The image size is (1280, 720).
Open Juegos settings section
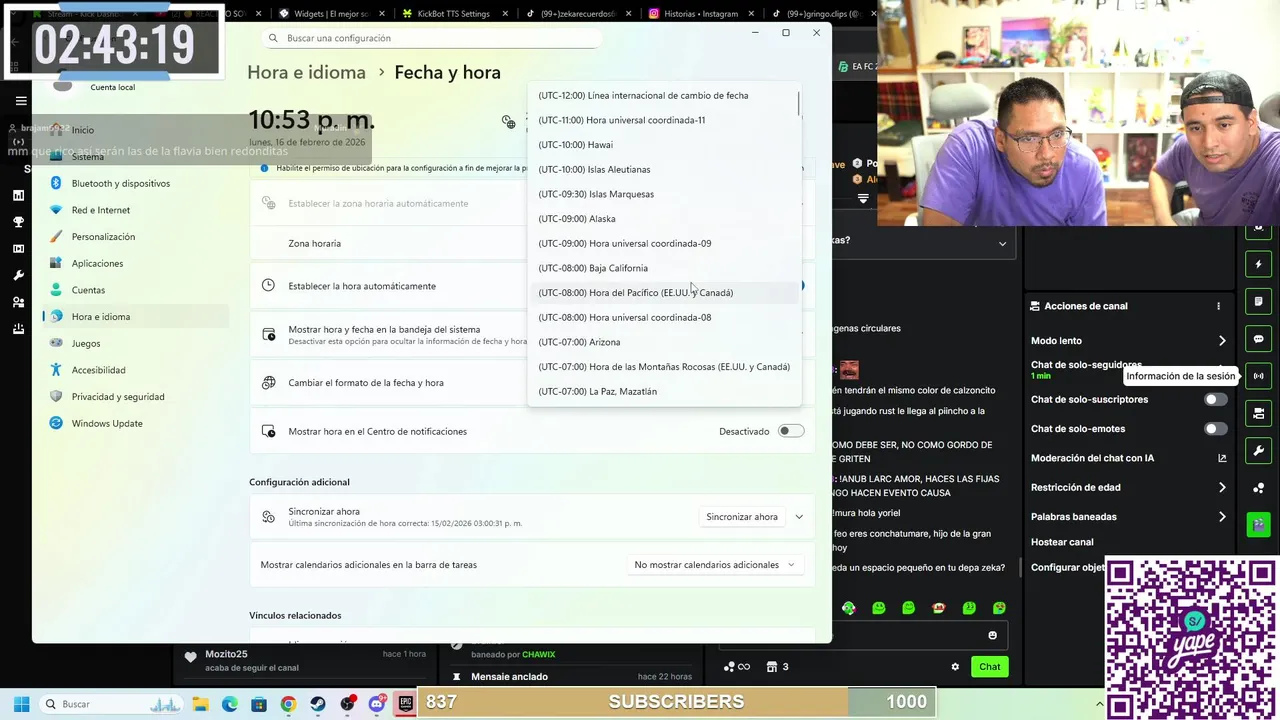coord(136,343)
